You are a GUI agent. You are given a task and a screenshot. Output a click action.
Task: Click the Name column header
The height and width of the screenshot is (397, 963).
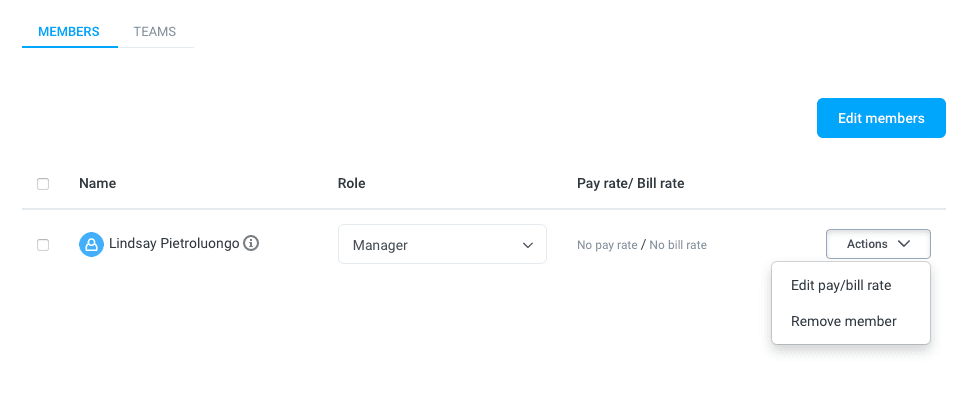98,183
